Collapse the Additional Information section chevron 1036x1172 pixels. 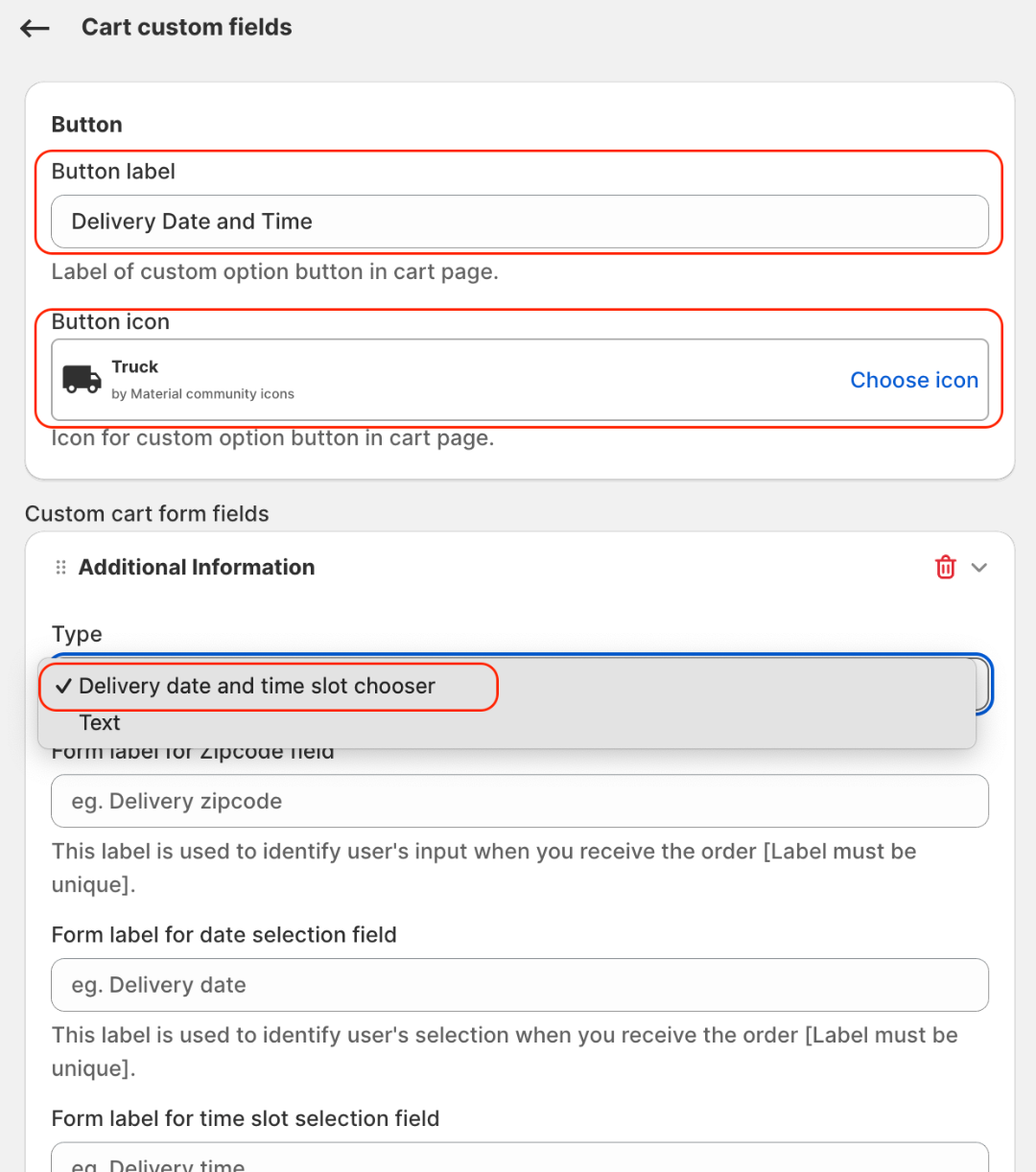(x=979, y=567)
